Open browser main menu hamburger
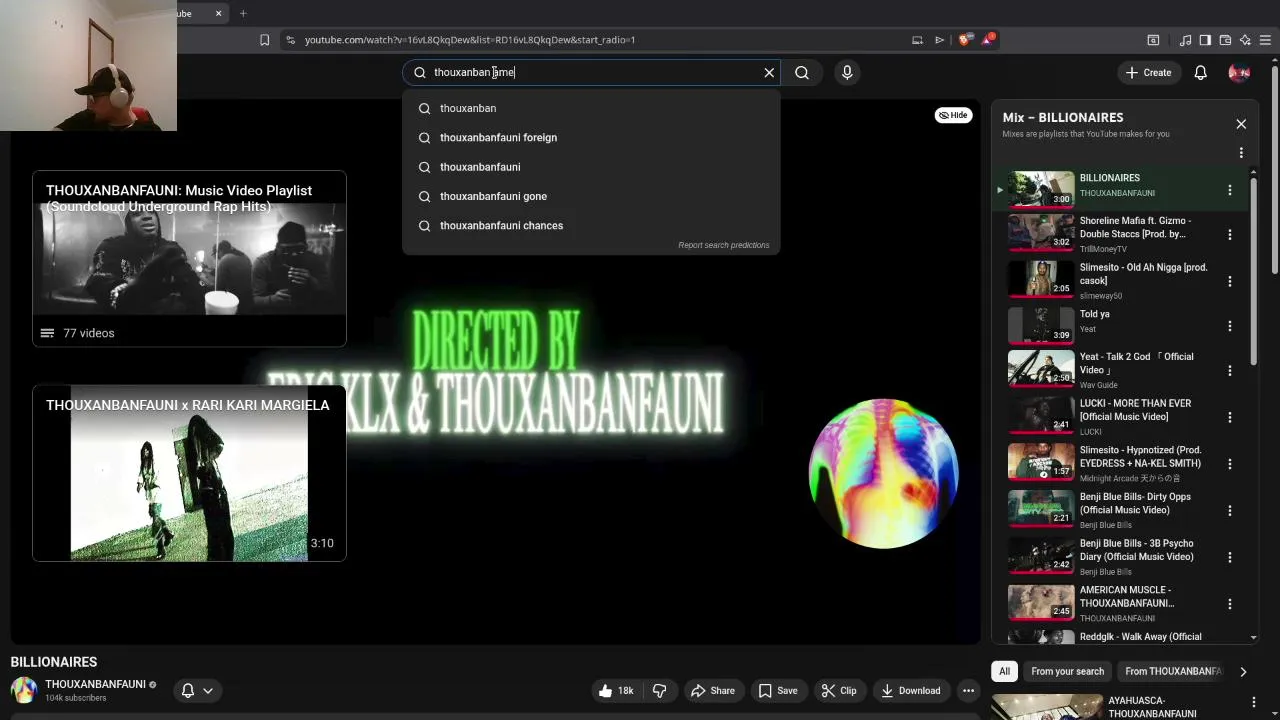Viewport: 1280px width, 720px height. [1265, 40]
